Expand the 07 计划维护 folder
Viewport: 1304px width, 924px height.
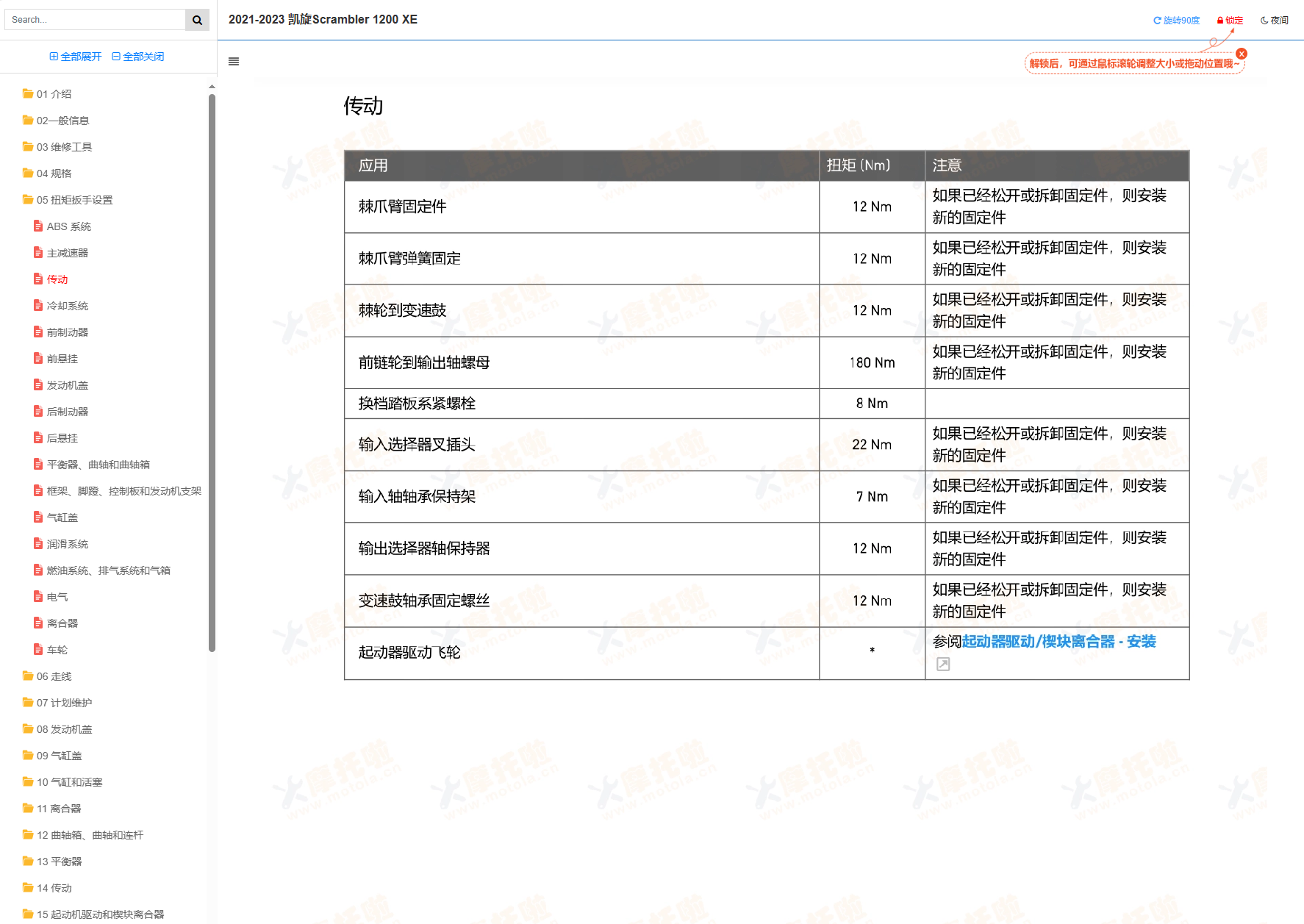(x=57, y=703)
